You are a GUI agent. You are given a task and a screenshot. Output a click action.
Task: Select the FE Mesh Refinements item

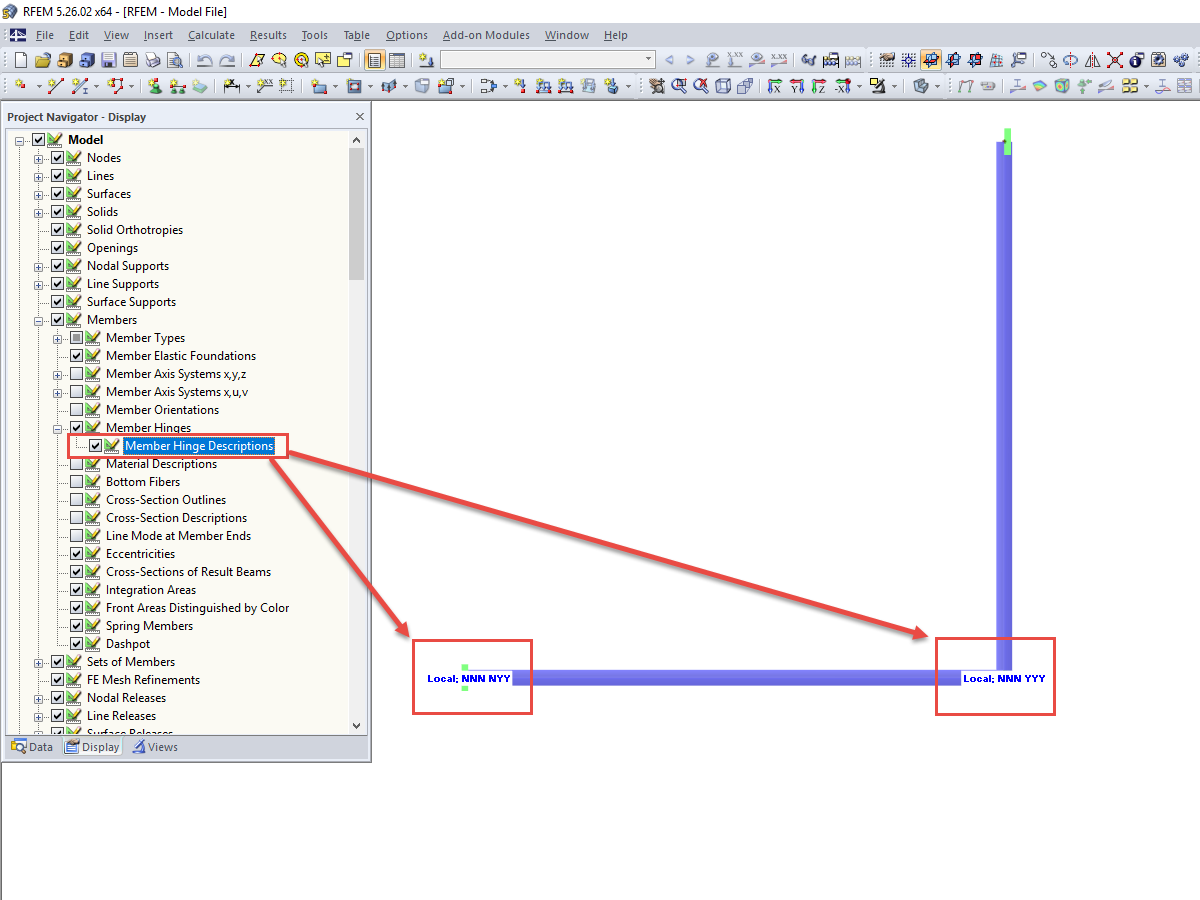pos(143,680)
